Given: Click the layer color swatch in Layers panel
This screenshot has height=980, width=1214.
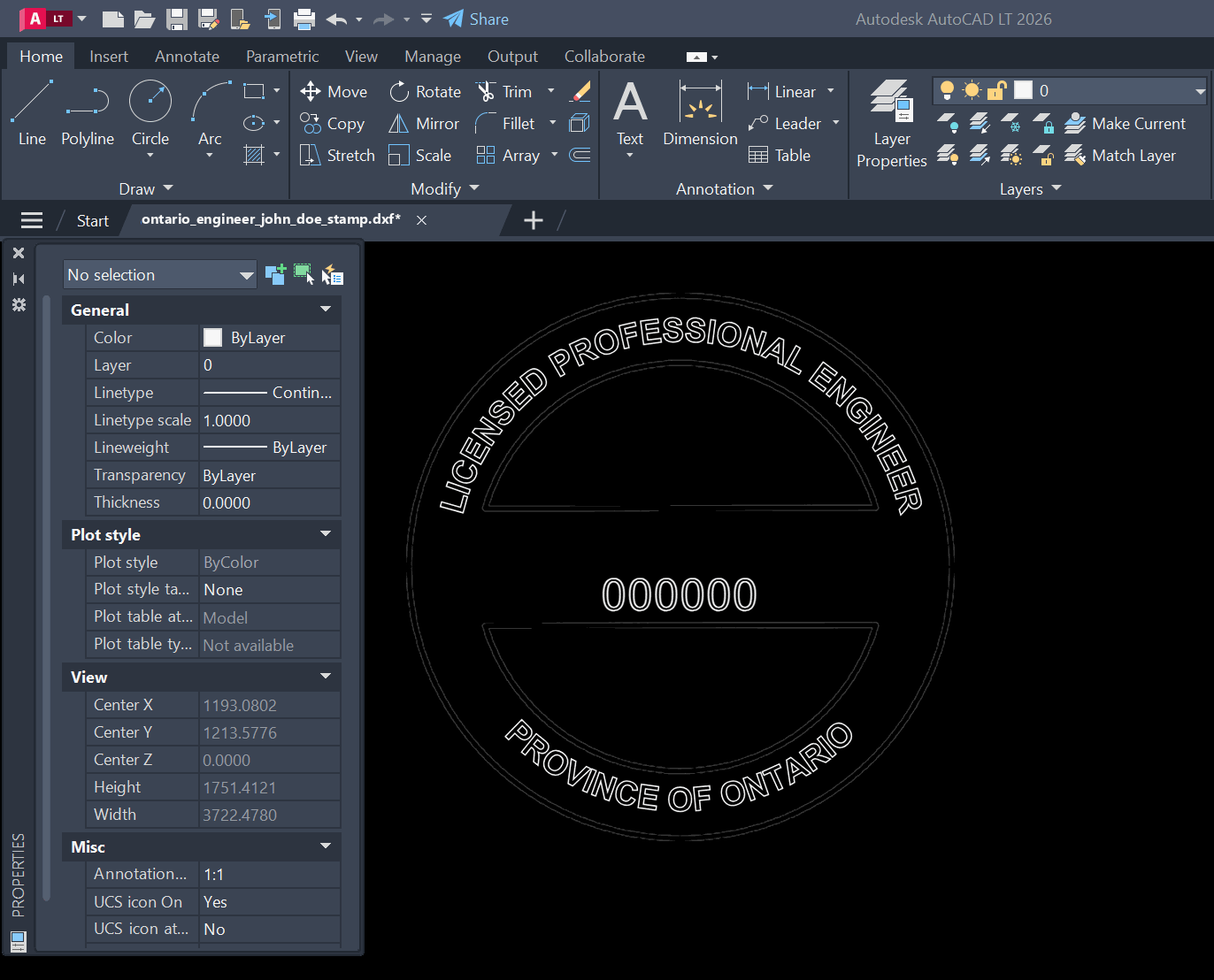Looking at the screenshot, I should [x=1024, y=90].
